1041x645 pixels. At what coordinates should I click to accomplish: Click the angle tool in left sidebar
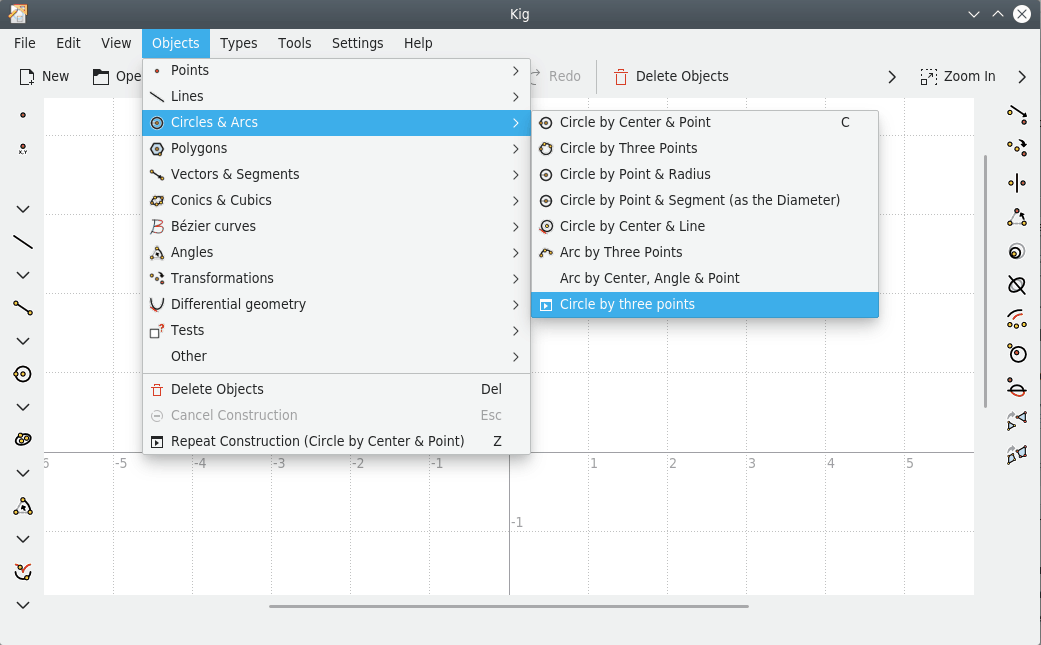pos(23,506)
